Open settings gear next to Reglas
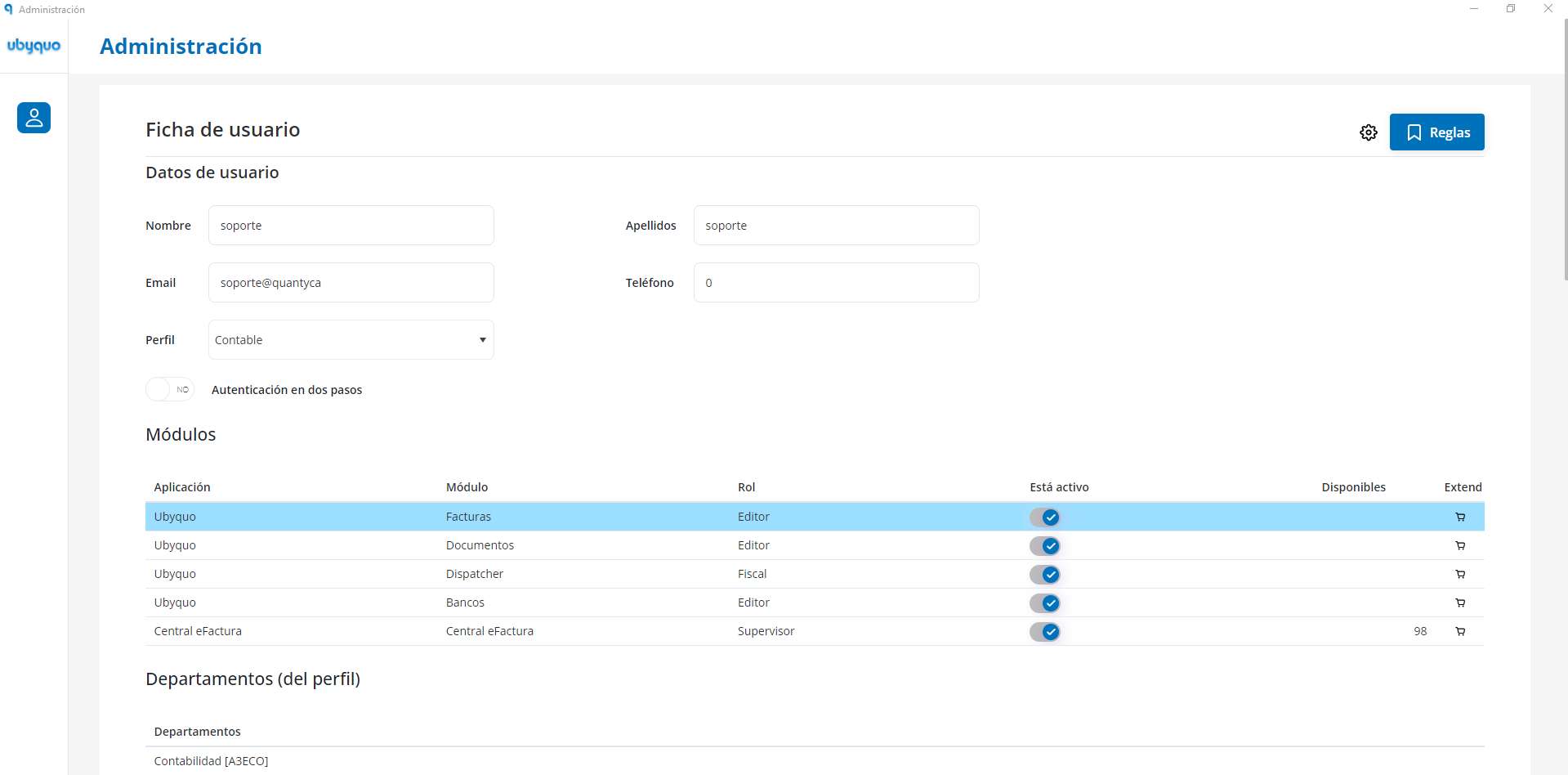This screenshot has width=1568, height=775. [1369, 132]
